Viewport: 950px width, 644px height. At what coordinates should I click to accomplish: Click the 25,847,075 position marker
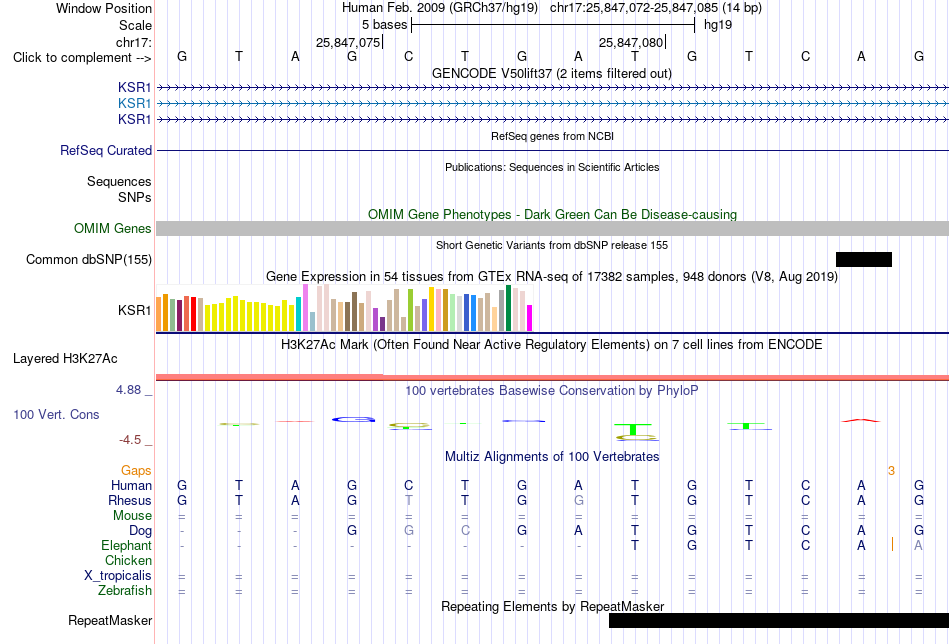click(x=348, y=42)
